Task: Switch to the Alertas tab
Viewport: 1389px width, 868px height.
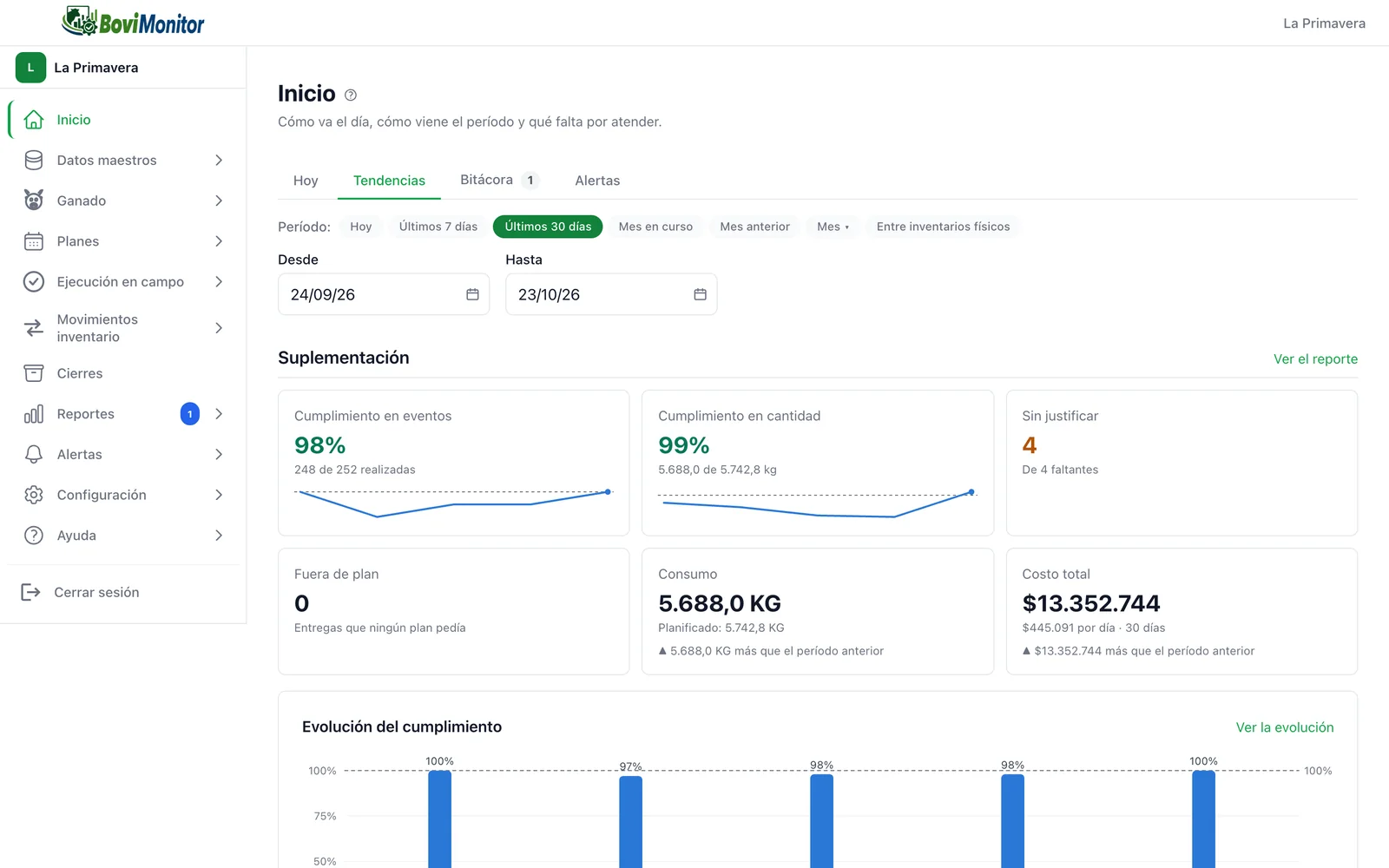Action: [x=597, y=181]
